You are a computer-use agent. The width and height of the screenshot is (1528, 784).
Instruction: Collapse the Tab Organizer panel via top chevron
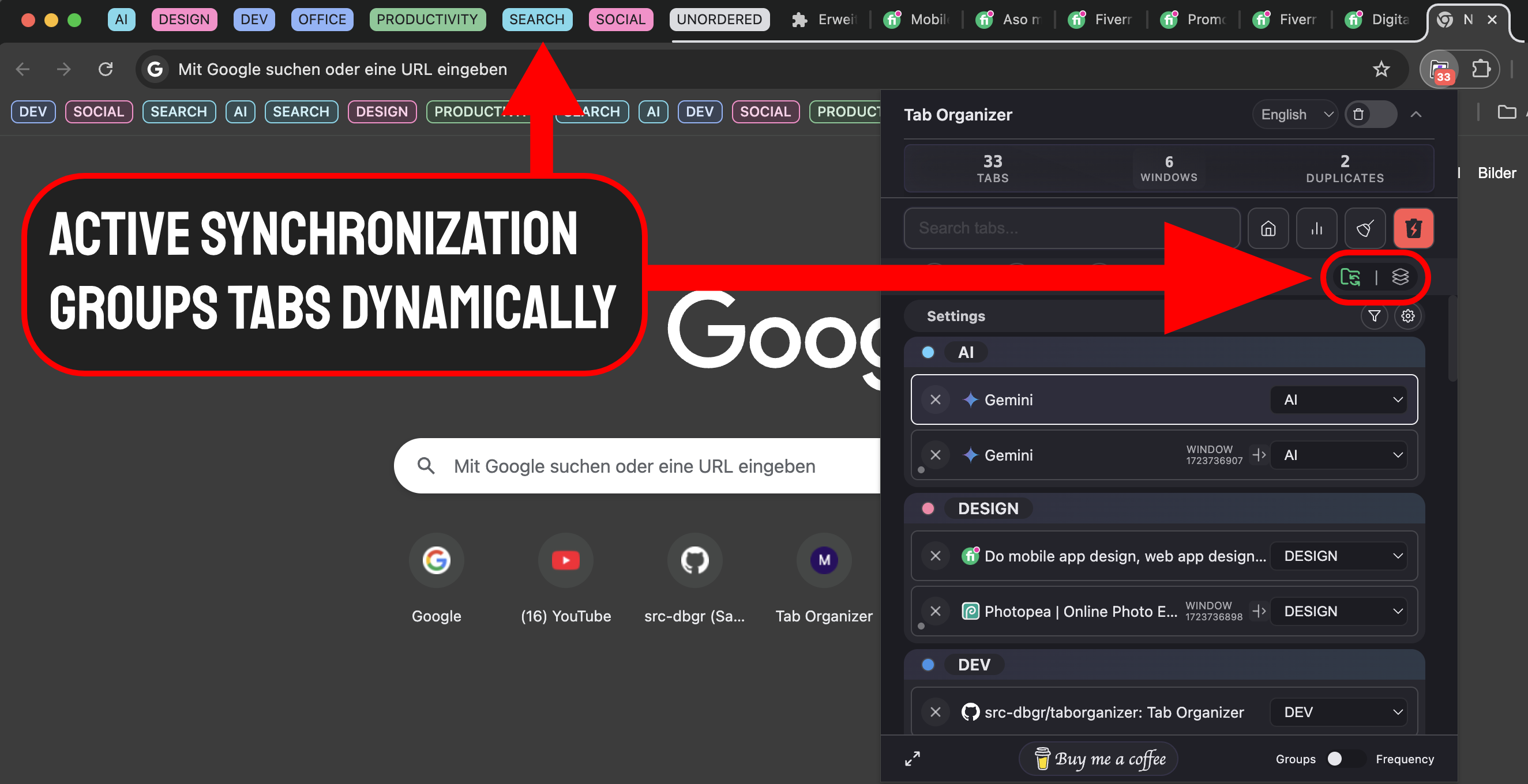coord(1417,114)
